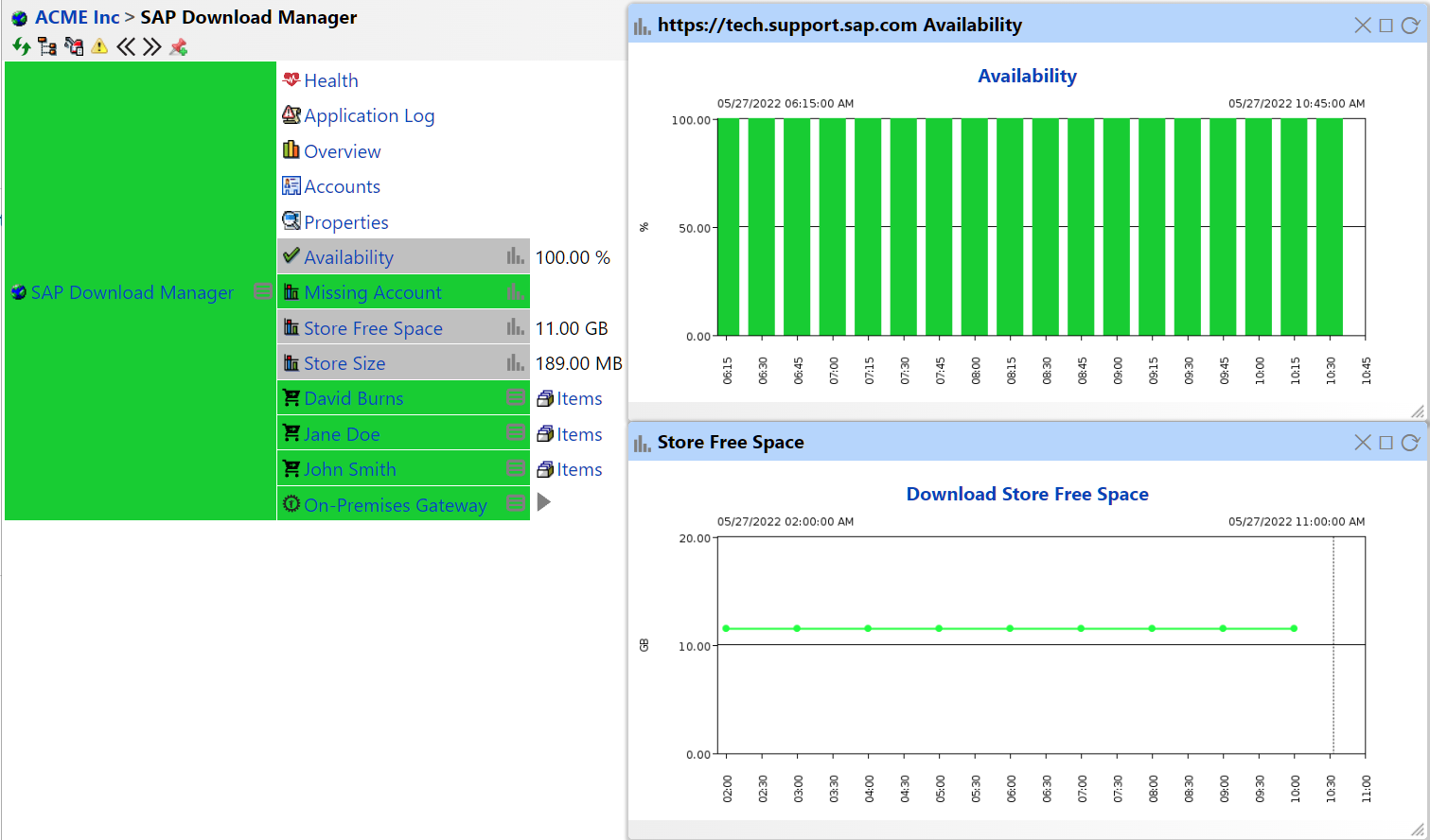Click the Accounts icon
Image resolution: width=1430 pixels, height=840 pixels.
(291, 185)
